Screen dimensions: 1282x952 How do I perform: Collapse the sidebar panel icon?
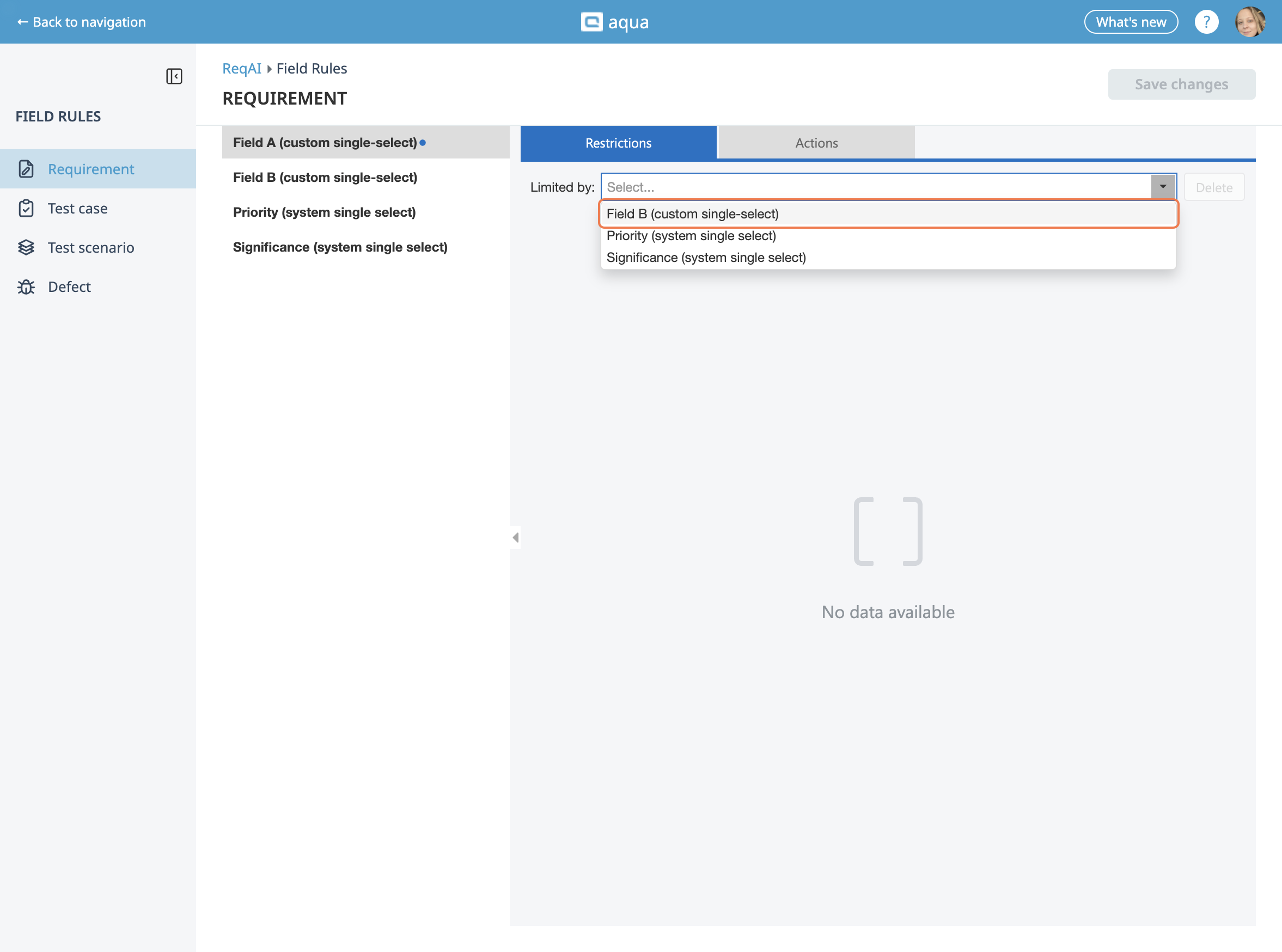174,77
